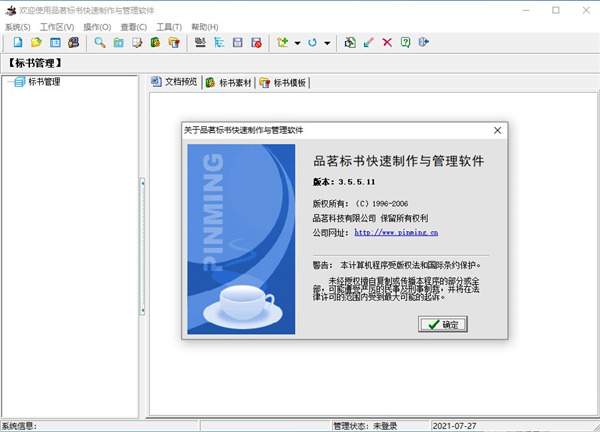Open the 帮助(H) menu

point(205,27)
